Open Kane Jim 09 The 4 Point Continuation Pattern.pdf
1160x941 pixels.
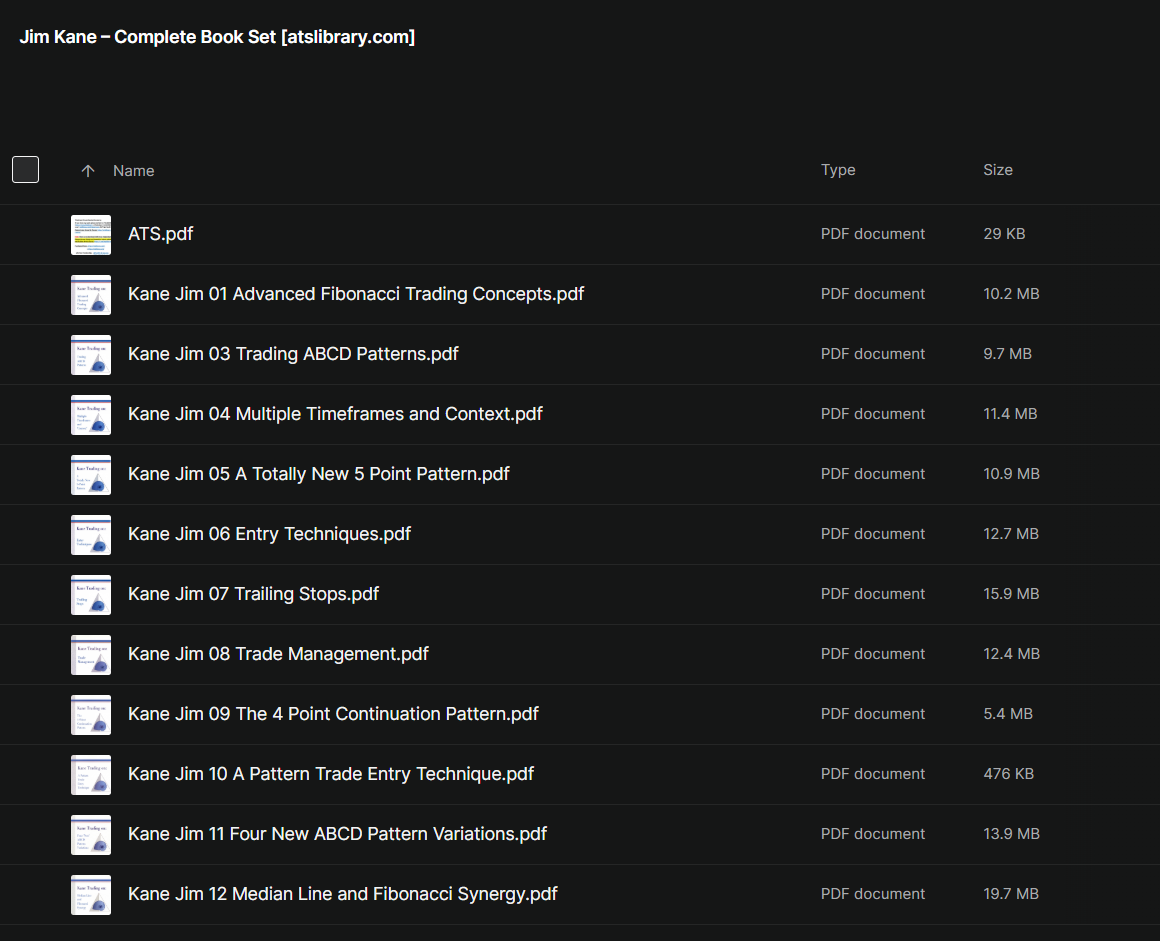(x=333, y=714)
